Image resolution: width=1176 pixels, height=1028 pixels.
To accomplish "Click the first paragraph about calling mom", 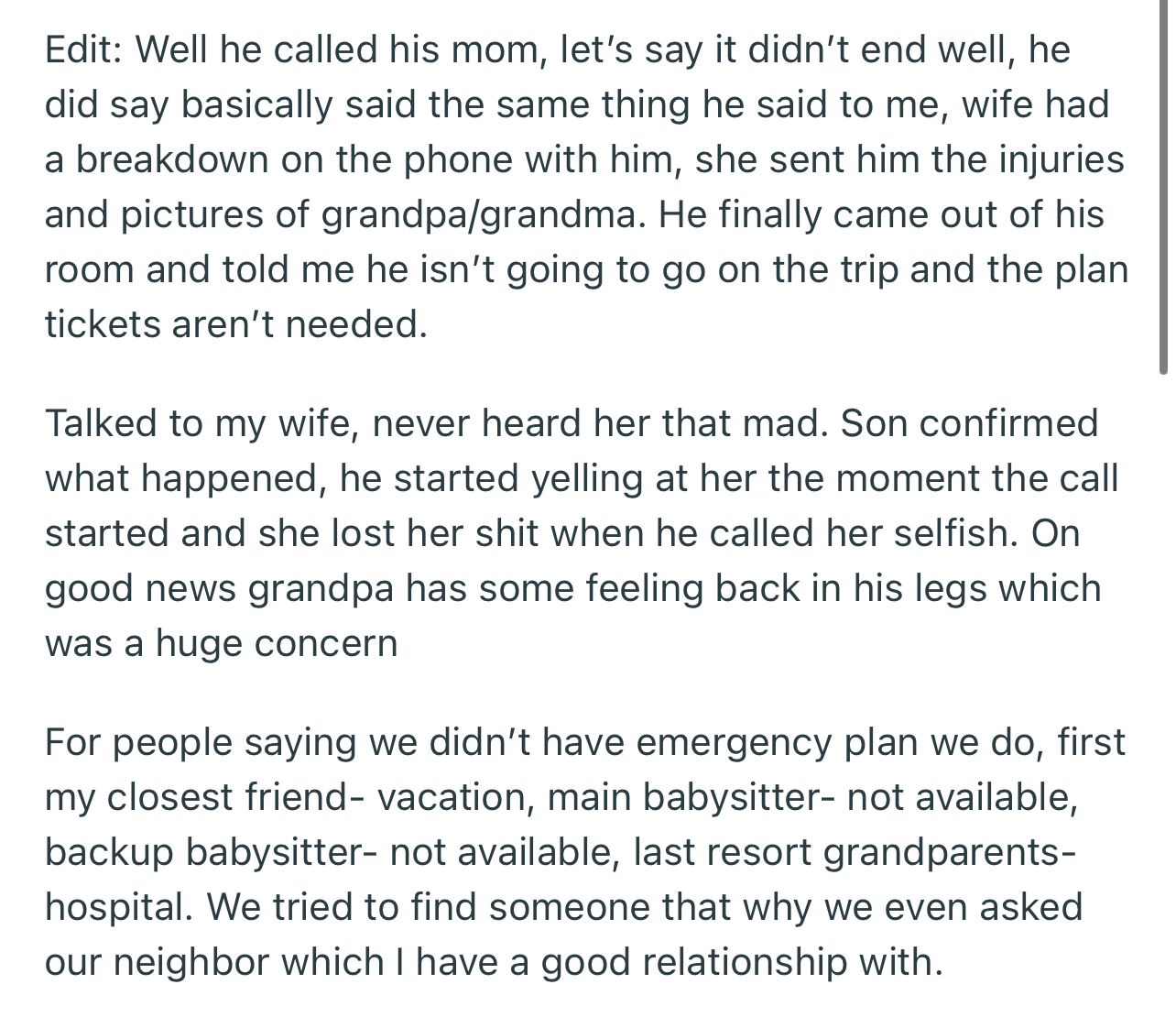I will [x=586, y=187].
